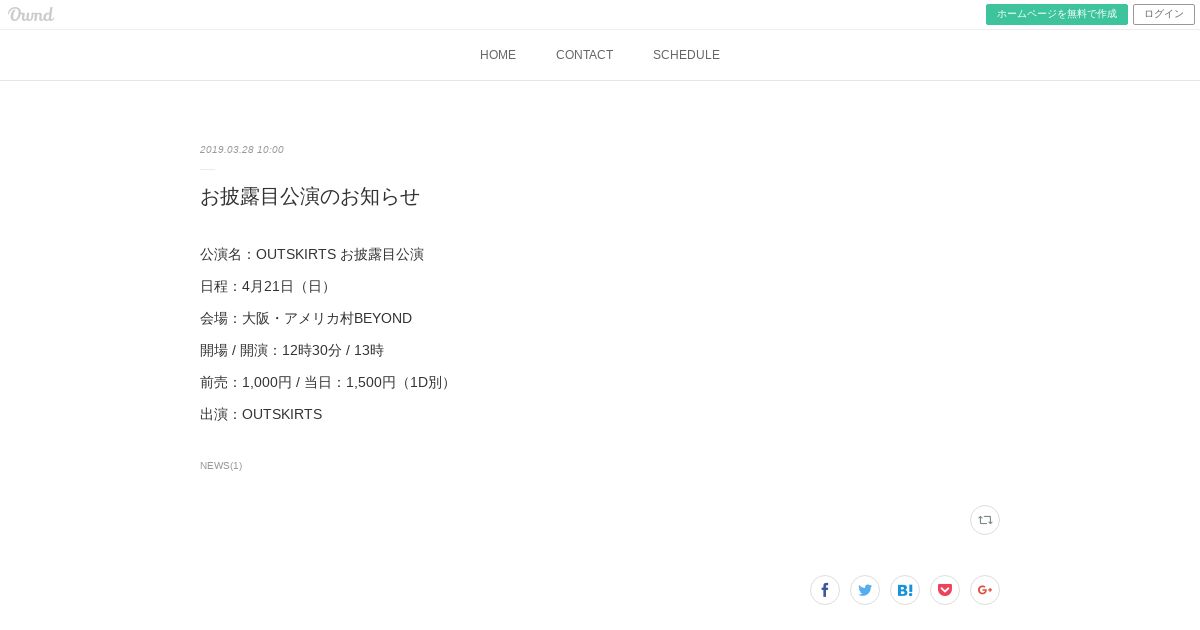Open the SCHEDULE menu item
The width and height of the screenshot is (1200, 630).
click(686, 55)
